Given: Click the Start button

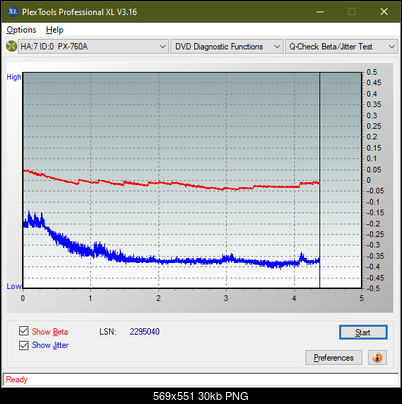Looking at the screenshot, I should tap(363, 332).
